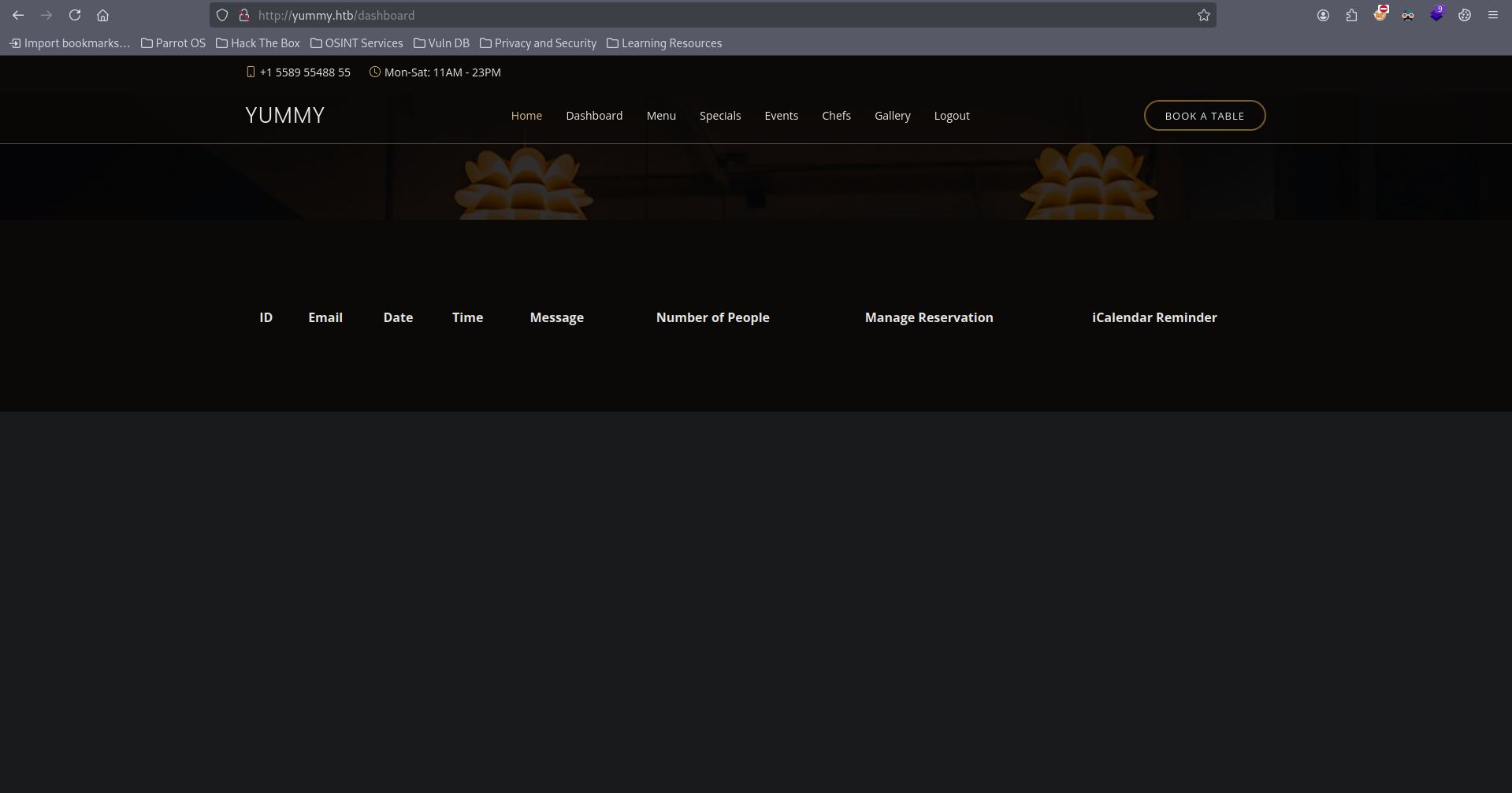The height and width of the screenshot is (793, 1512).
Task: Select the Chefs nav link
Action: [836, 116]
